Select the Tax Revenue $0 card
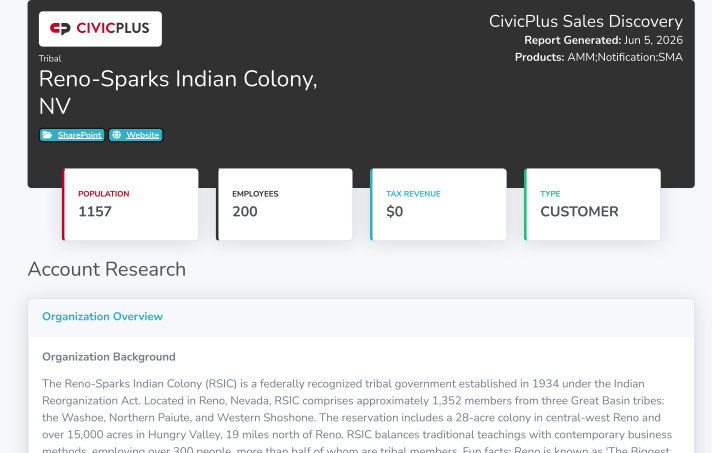Image resolution: width=712 pixels, height=453 pixels. click(438, 204)
